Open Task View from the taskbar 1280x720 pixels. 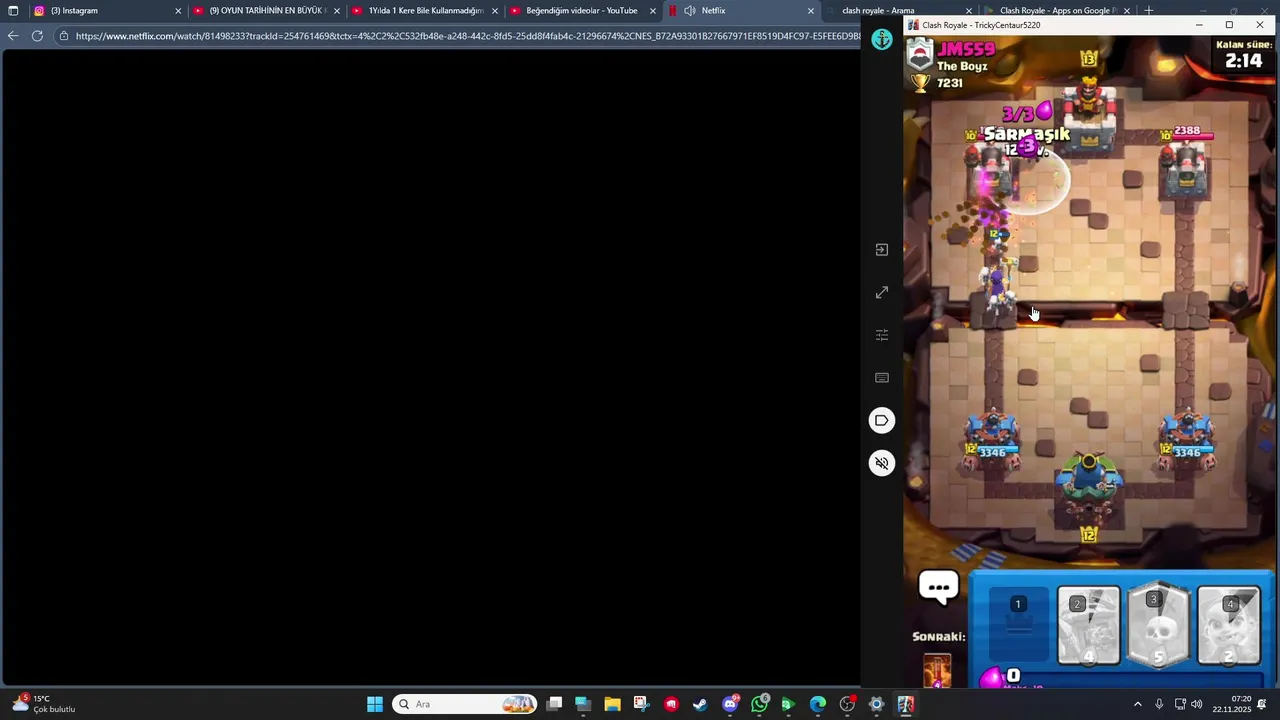coord(555,704)
